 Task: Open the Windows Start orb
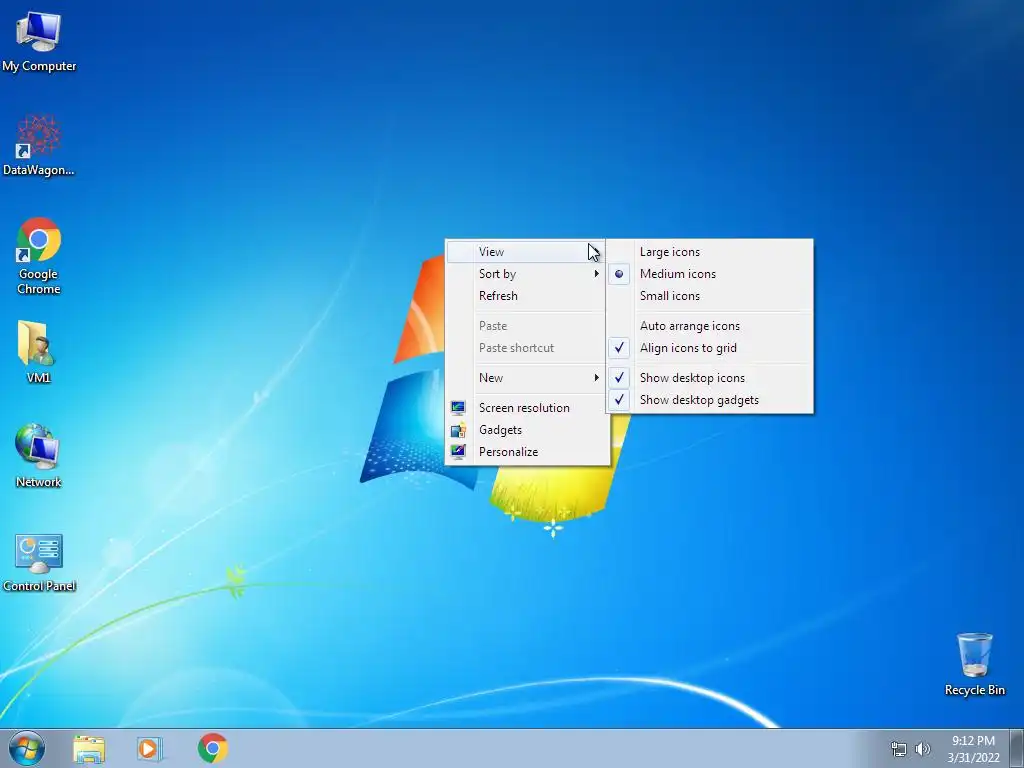pos(27,748)
